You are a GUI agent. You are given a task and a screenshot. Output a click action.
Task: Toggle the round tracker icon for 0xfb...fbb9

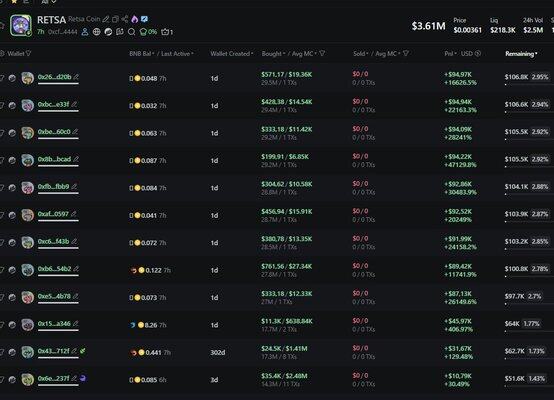point(12,188)
